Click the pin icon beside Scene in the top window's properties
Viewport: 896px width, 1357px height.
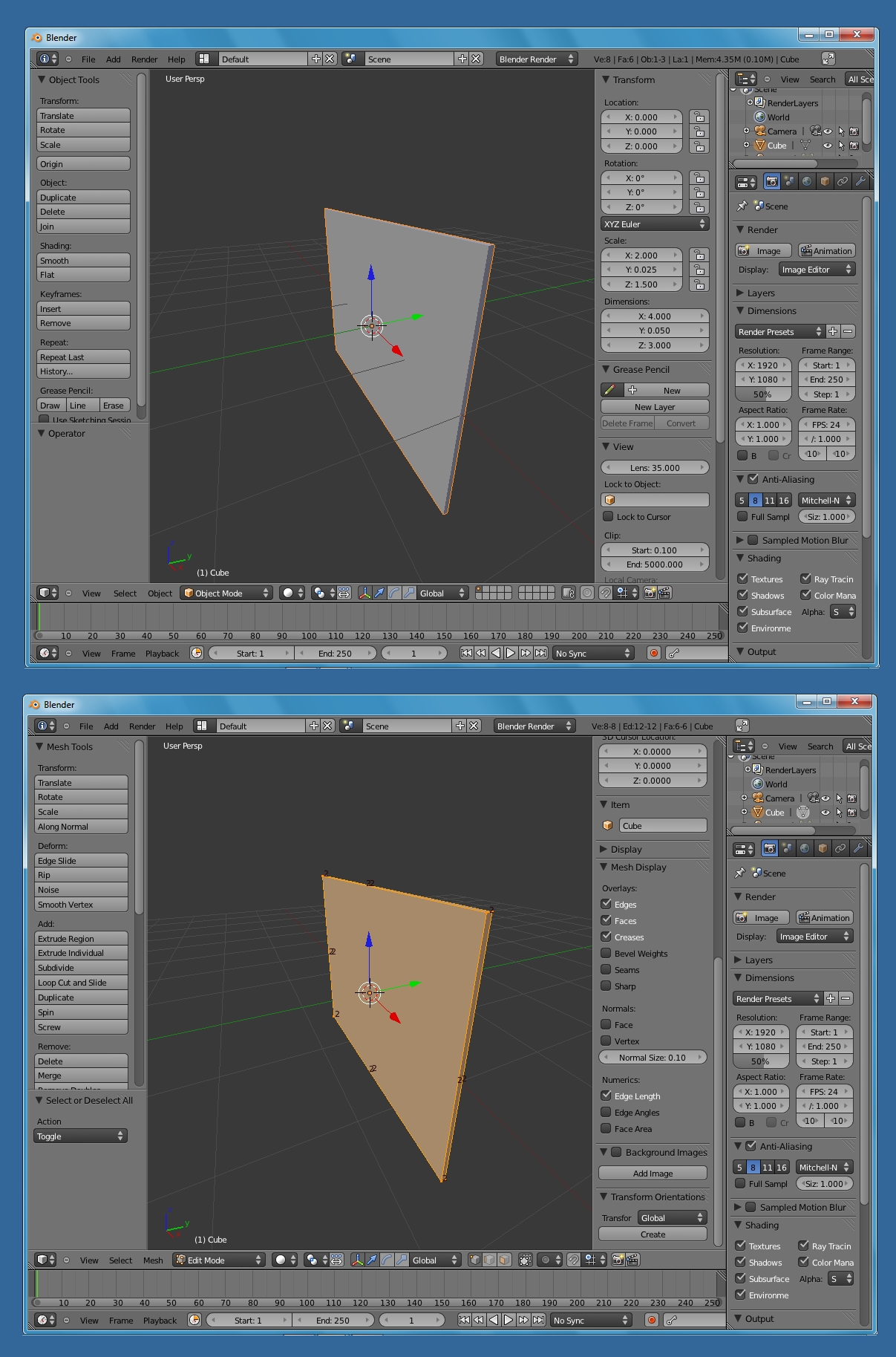click(x=742, y=206)
